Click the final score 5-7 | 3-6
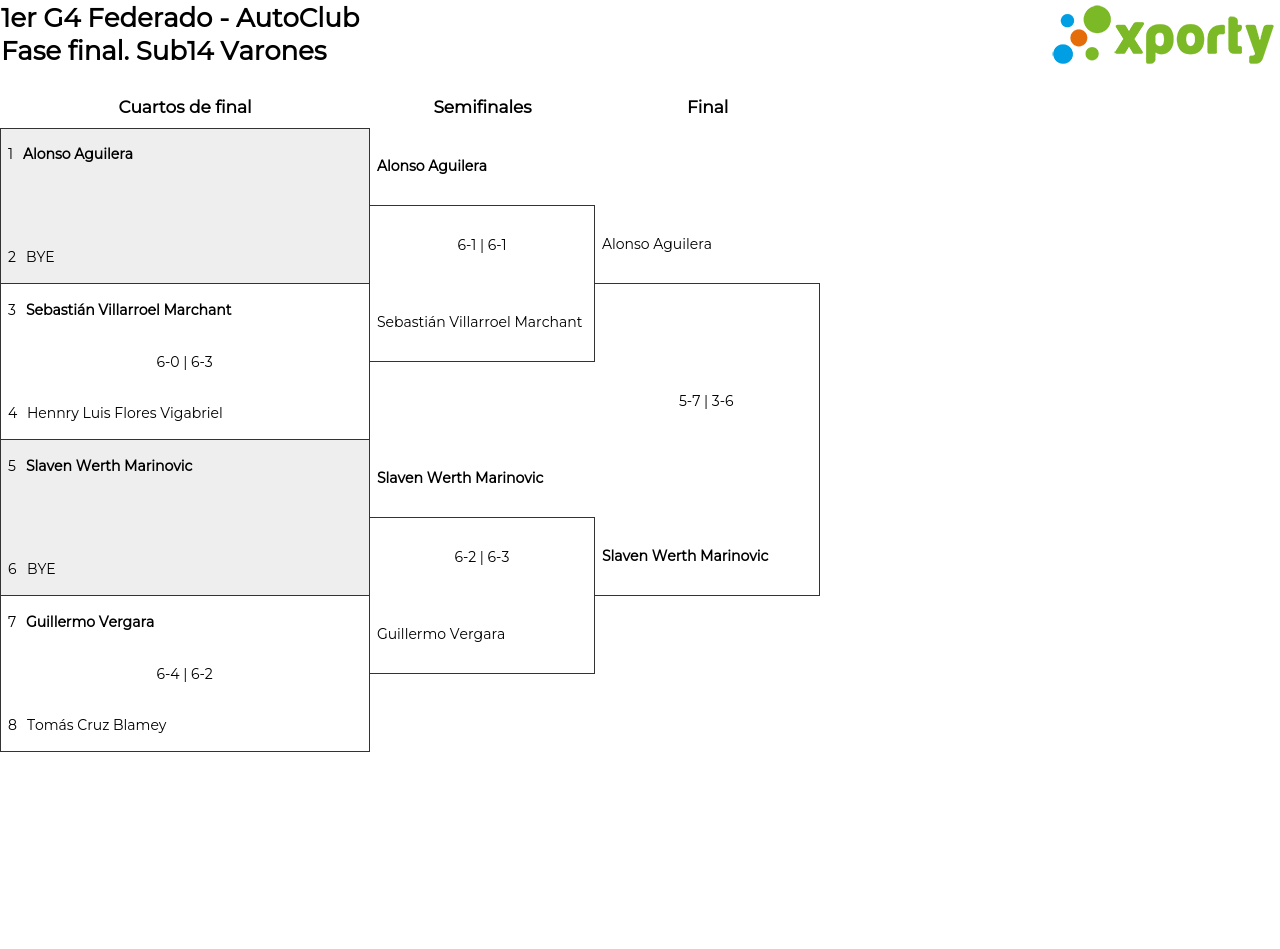Image resolution: width=1280 pixels, height=949 pixels. [706, 401]
